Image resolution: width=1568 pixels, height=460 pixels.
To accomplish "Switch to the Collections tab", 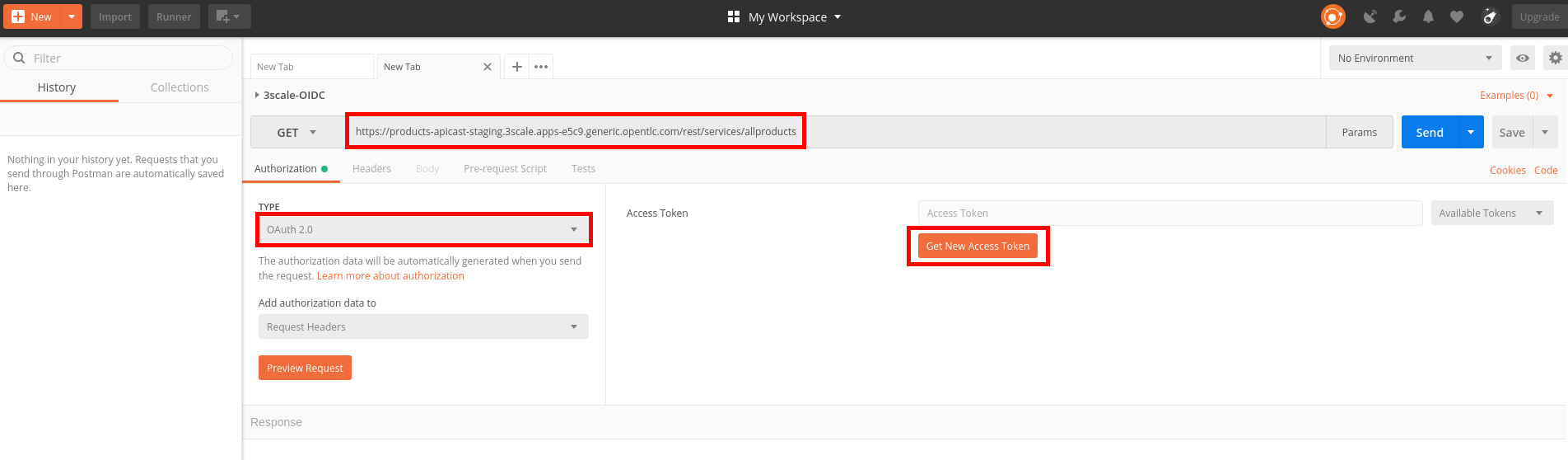I will tap(180, 87).
